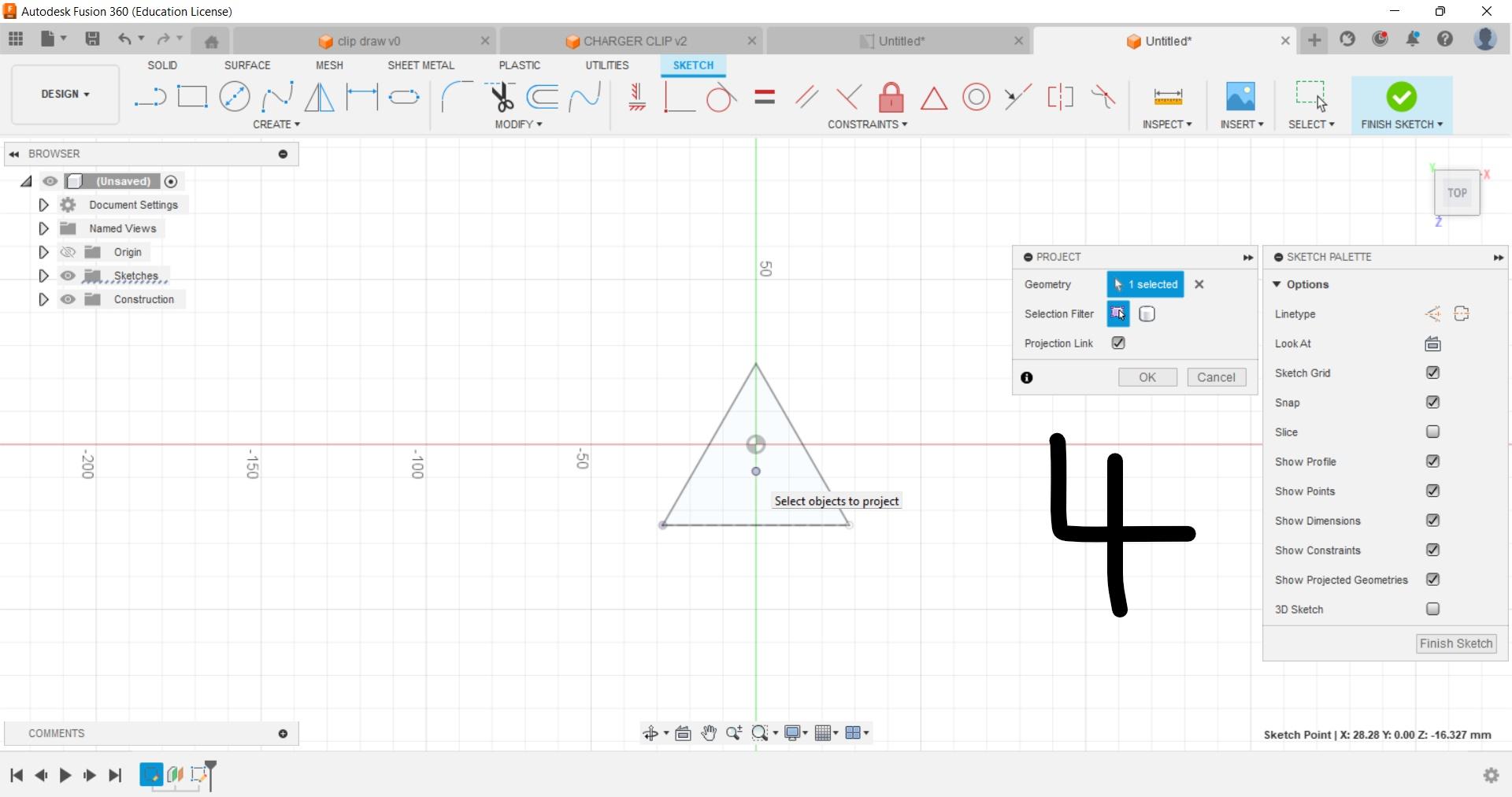1512x797 pixels.
Task: Uncheck Projection Link in the Project dialog
Action: (1118, 343)
